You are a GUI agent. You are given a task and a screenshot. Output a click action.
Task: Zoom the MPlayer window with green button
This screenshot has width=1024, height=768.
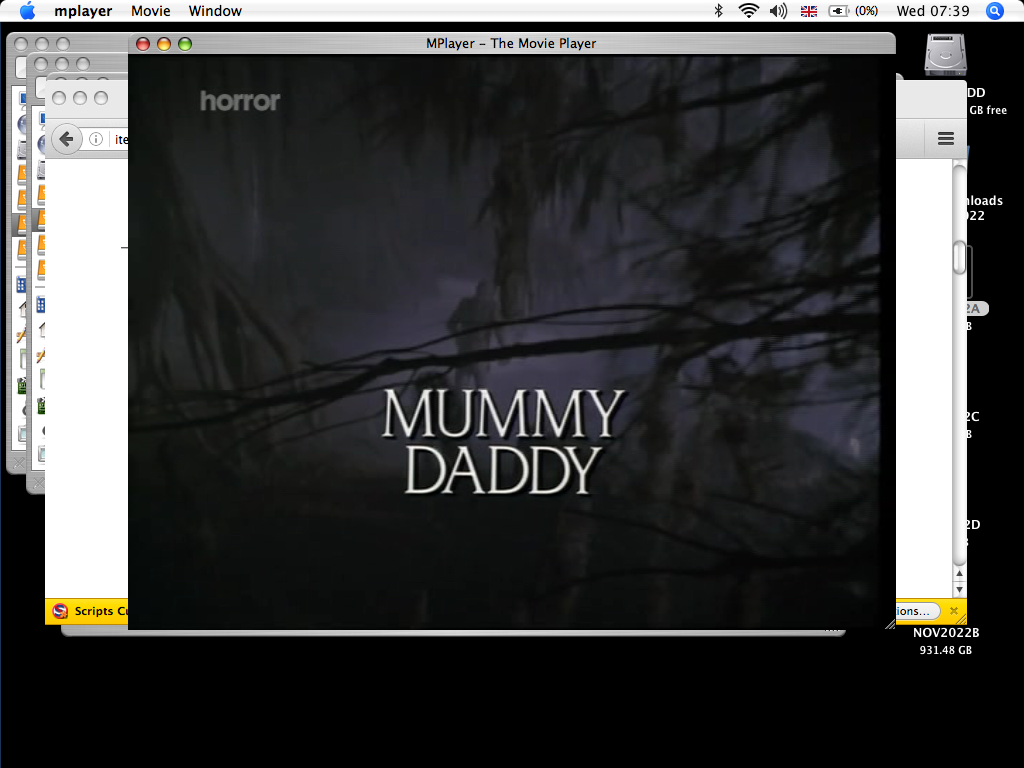tap(185, 44)
